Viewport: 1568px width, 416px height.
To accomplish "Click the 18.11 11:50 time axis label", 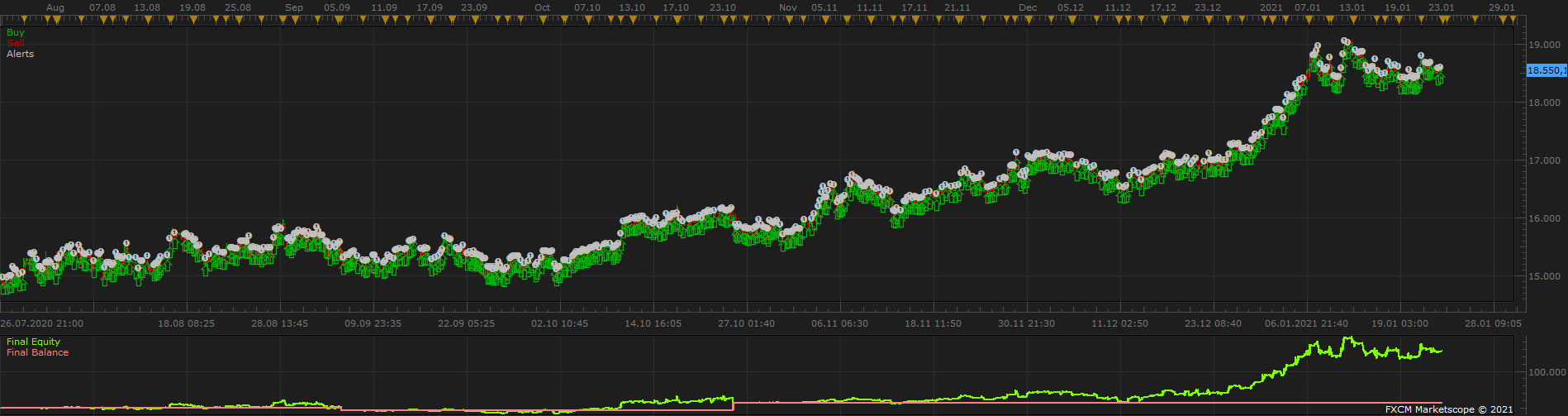I will tap(933, 323).
